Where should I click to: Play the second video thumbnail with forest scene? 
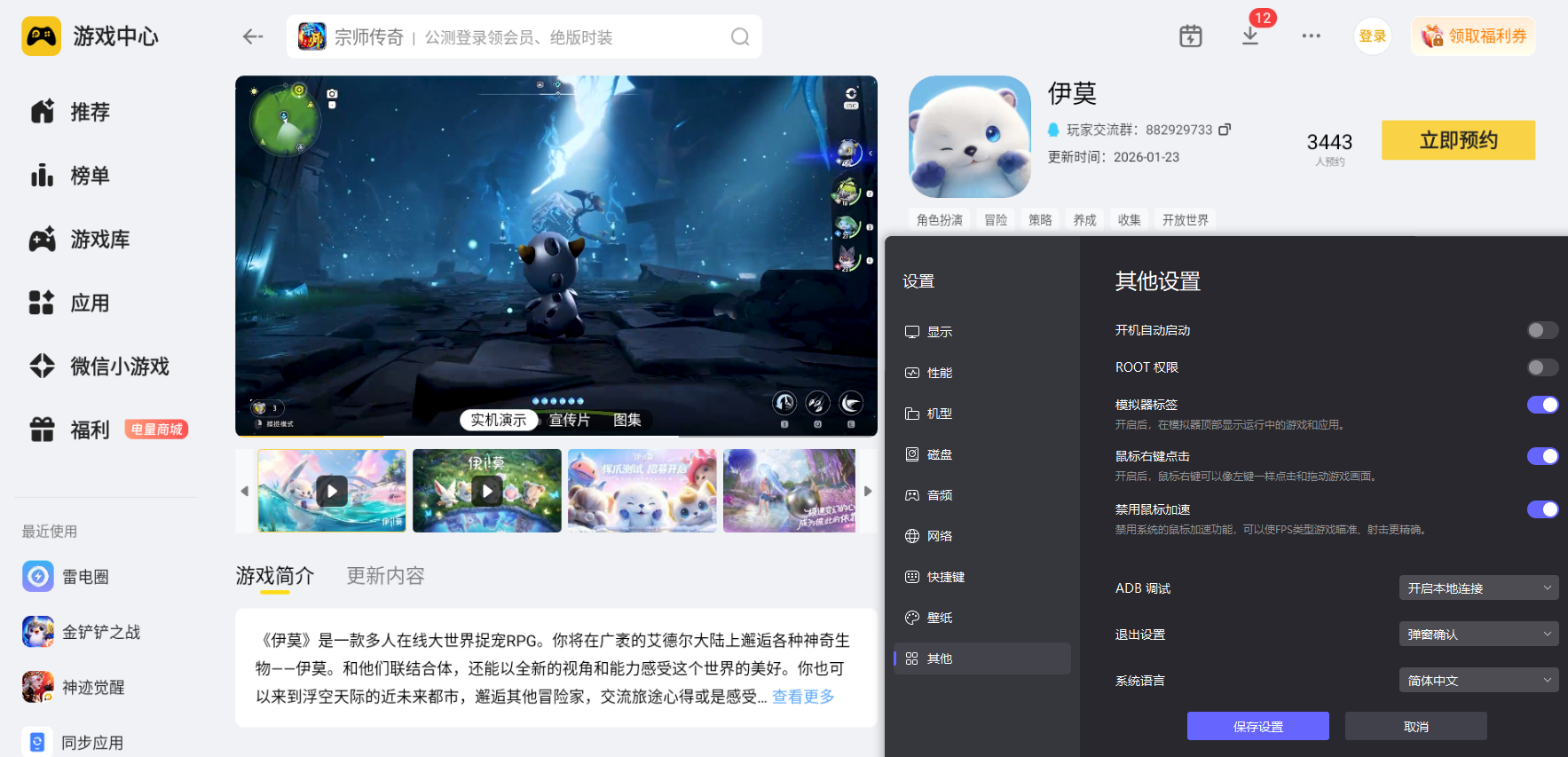487,491
